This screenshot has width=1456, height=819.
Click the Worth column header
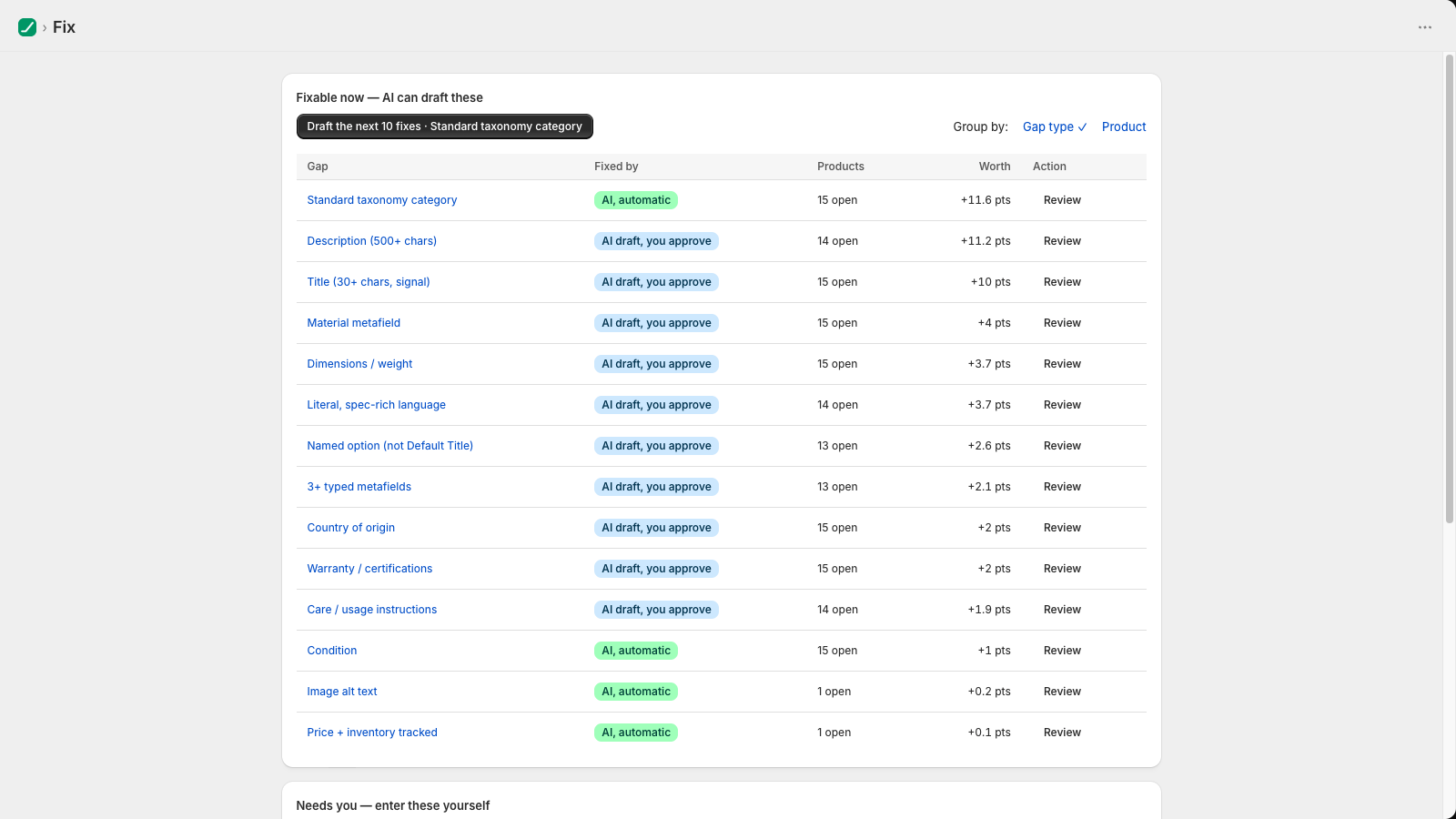point(995,167)
